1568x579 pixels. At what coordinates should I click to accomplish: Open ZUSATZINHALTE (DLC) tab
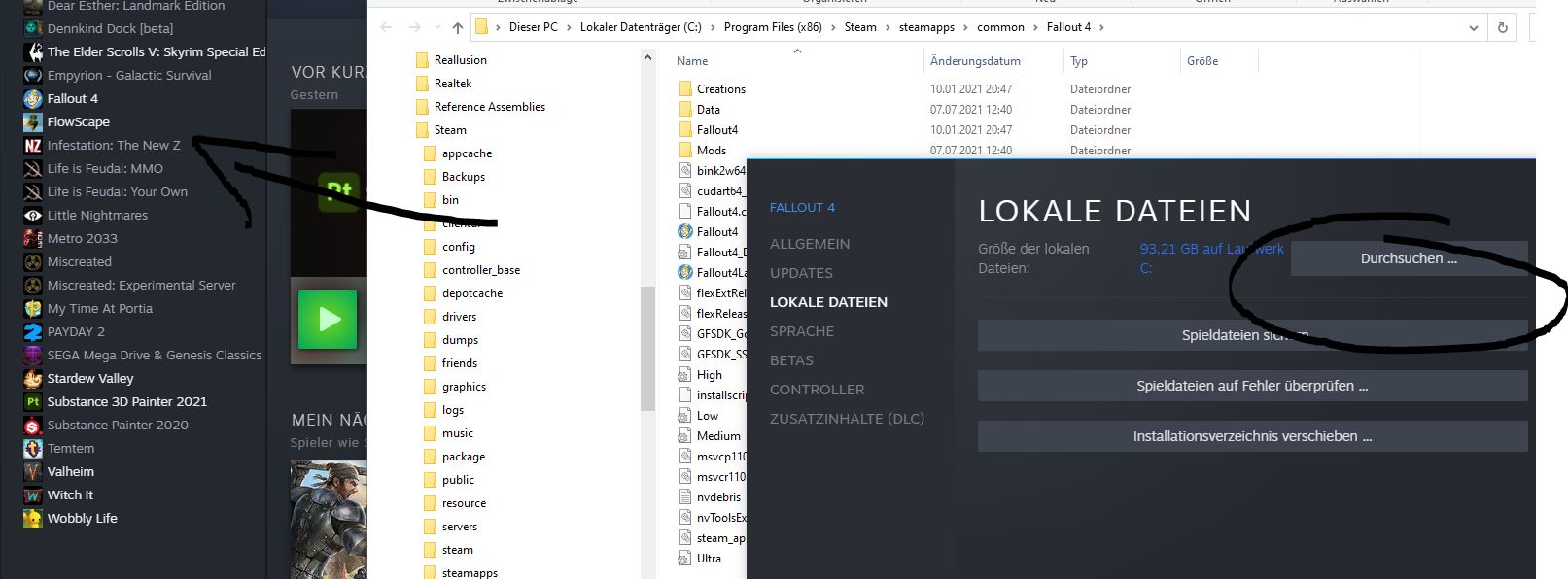tap(847, 419)
